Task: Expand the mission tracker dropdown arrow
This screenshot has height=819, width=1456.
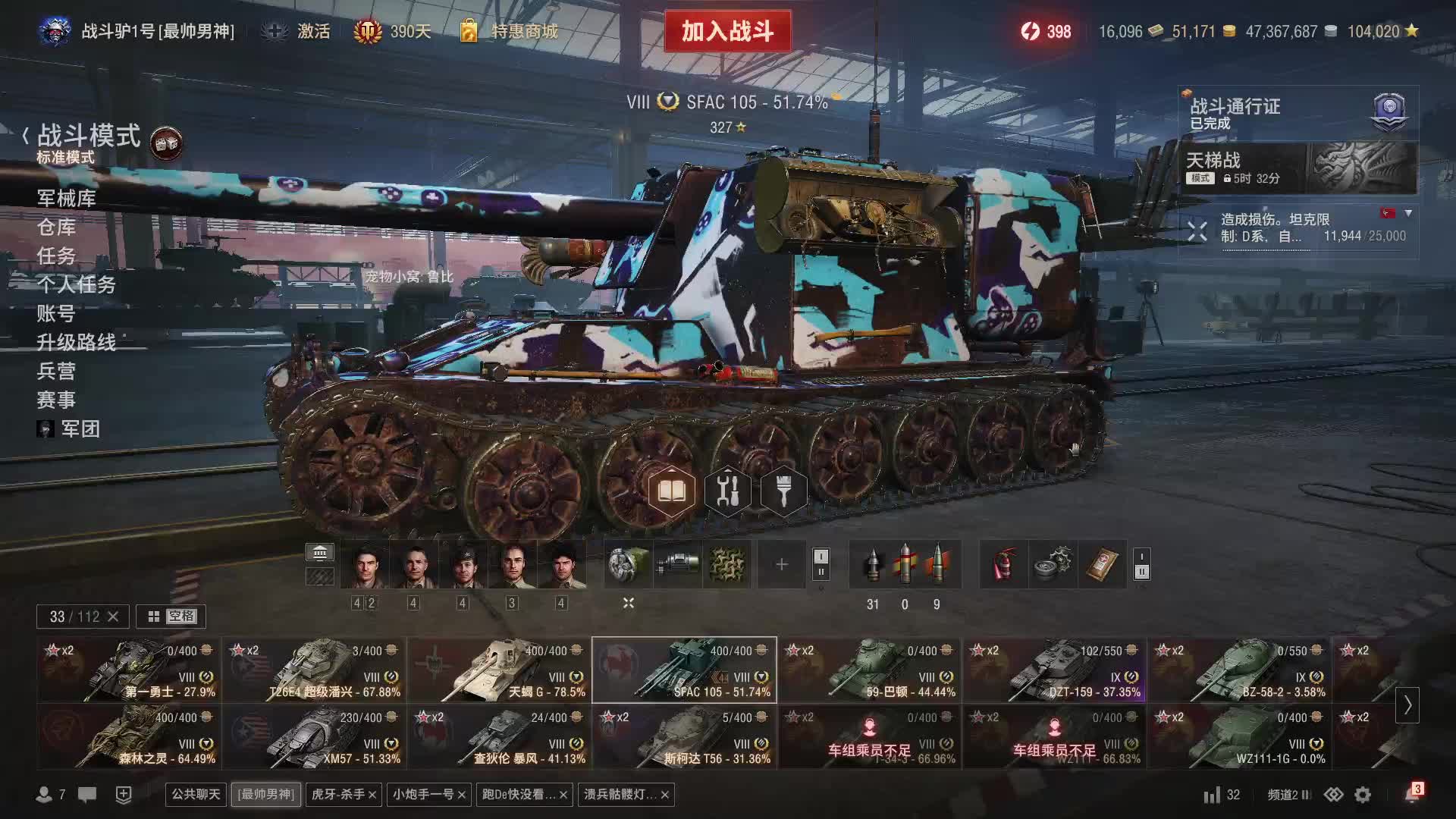Action: click(x=1408, y=214)
